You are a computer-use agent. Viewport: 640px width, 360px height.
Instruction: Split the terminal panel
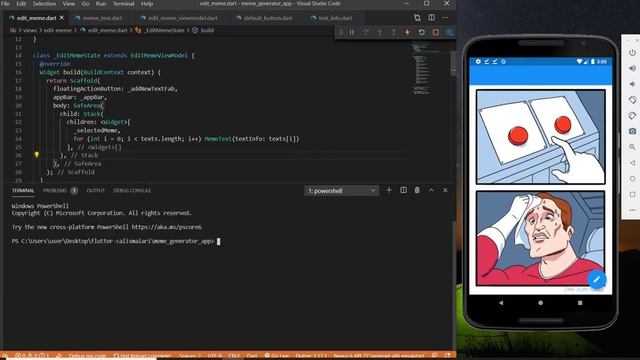(403, 190)
